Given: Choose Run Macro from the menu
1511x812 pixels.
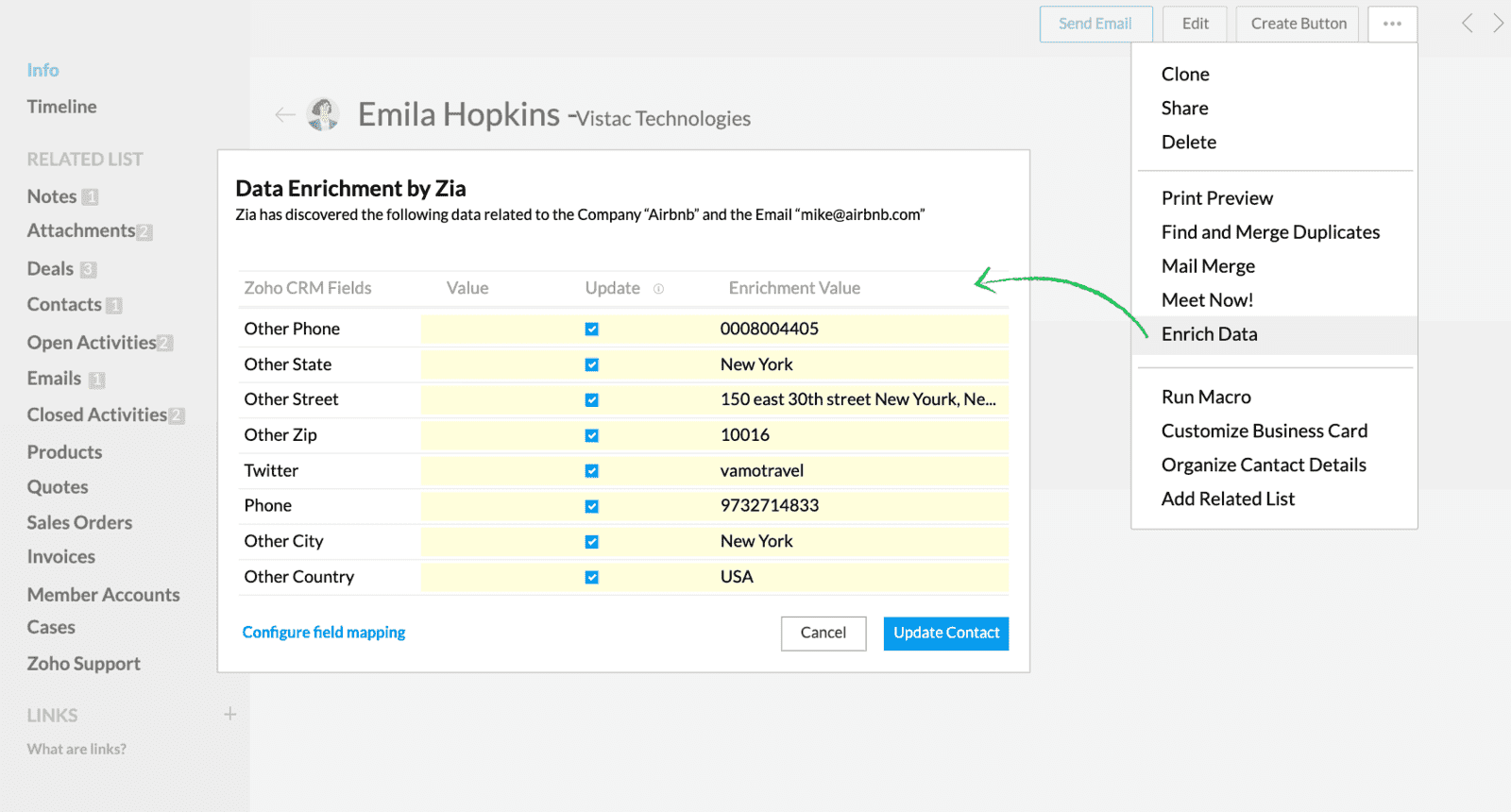Looking at the screenshot, I should pos(1206,397).
